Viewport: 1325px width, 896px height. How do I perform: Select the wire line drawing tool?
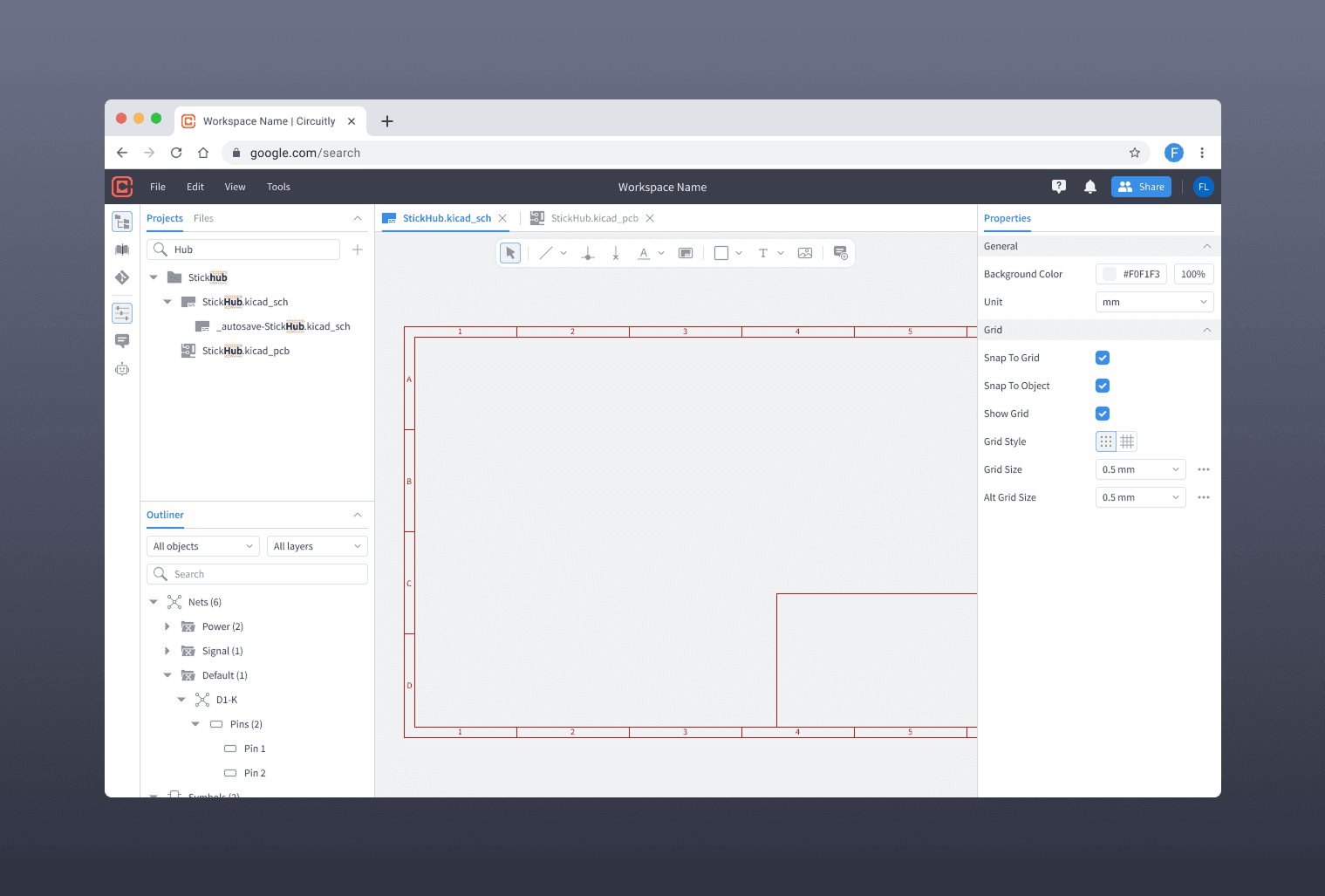pos(546,253)
